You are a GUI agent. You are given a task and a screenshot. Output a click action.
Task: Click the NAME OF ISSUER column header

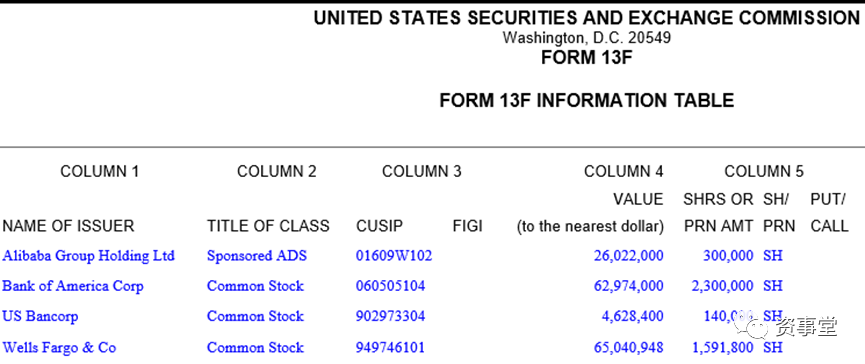pos(68,226)
